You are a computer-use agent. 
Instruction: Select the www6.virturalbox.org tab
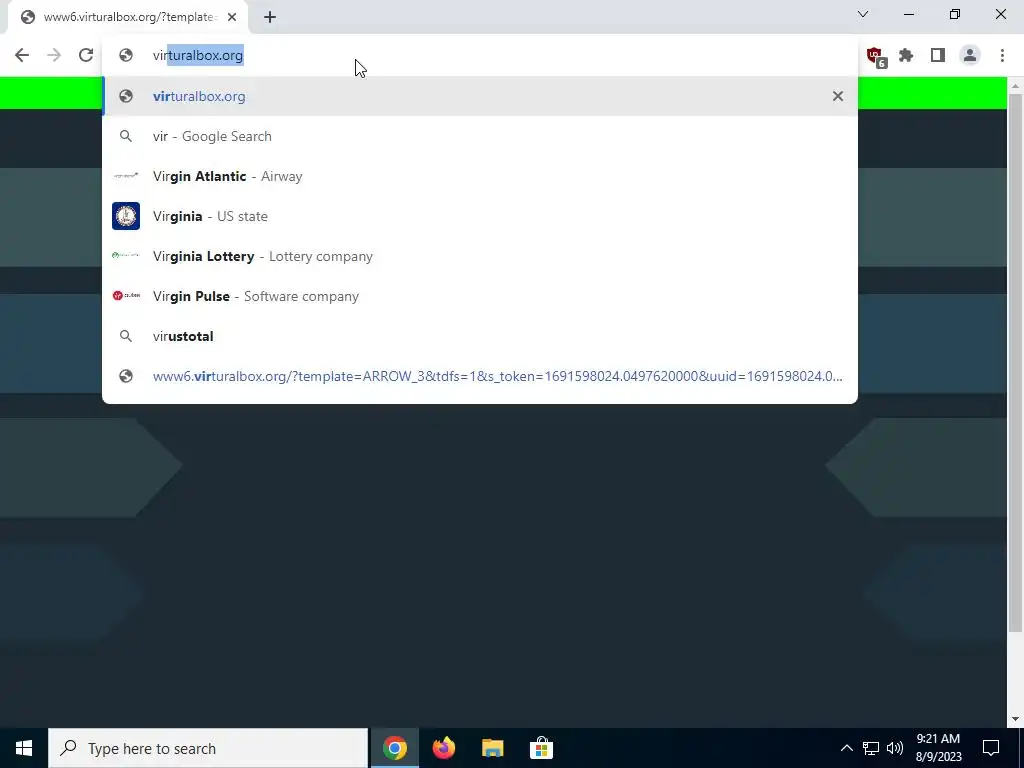point(127,18)
